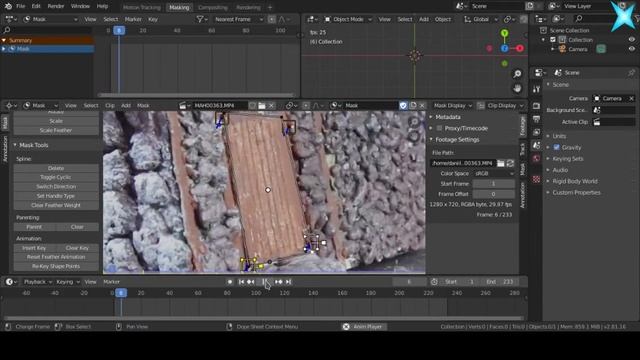Image resolution: width=640 pixels, height=360 pixels.
Task: Open the Window menu
Action: [x=80, y=7]
